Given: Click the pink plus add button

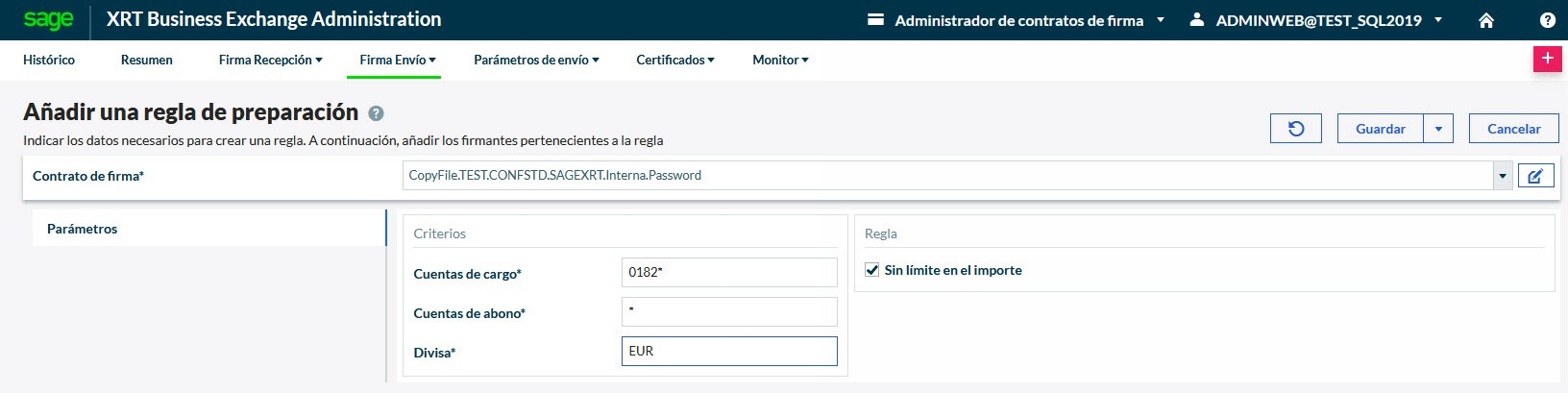Looking at the screenshot, I should pos(1547,59).
